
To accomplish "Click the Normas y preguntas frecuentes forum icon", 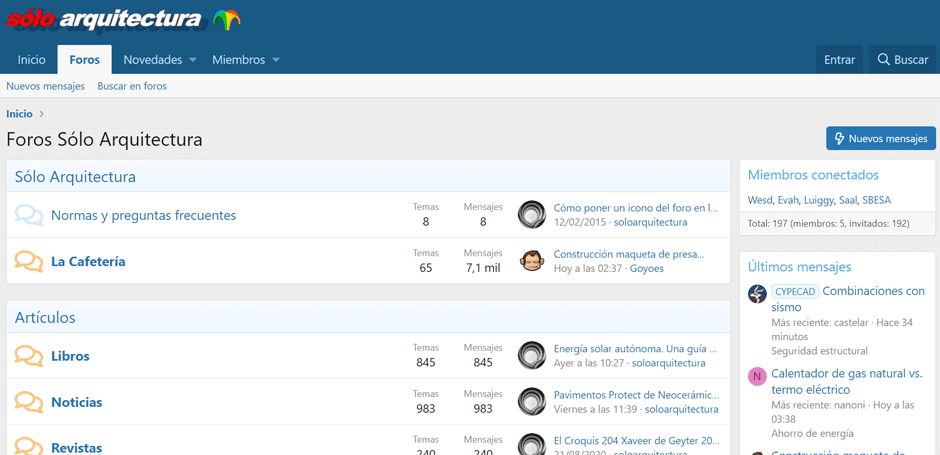I will click(29, 215).
